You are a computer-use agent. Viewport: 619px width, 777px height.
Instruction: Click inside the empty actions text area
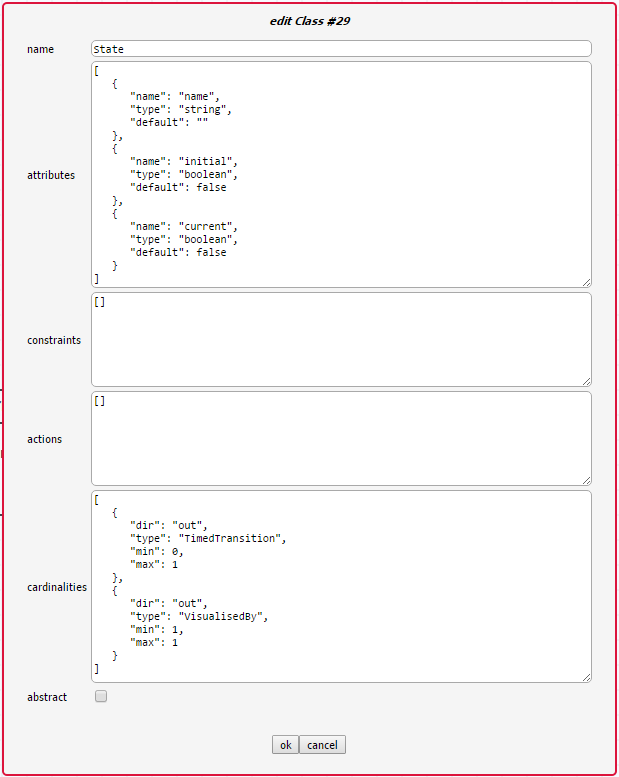coord(340,439)
